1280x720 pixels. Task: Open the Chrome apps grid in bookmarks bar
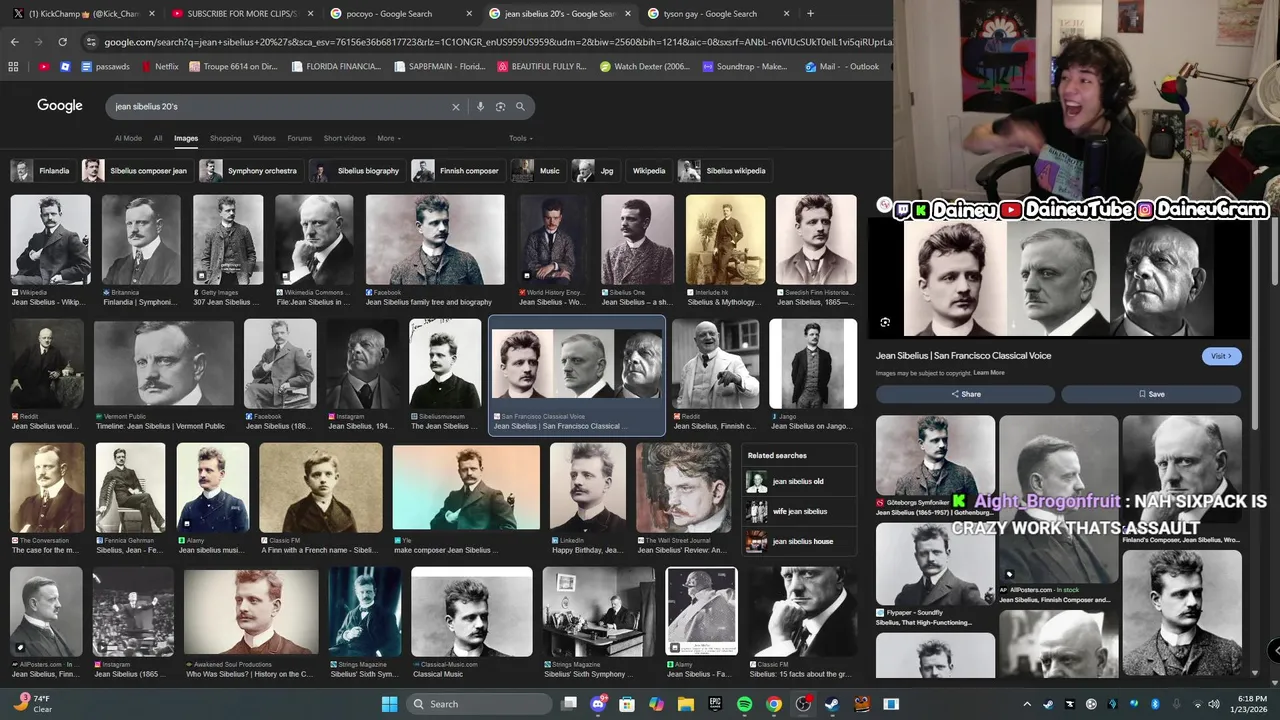tap(13, 67)
